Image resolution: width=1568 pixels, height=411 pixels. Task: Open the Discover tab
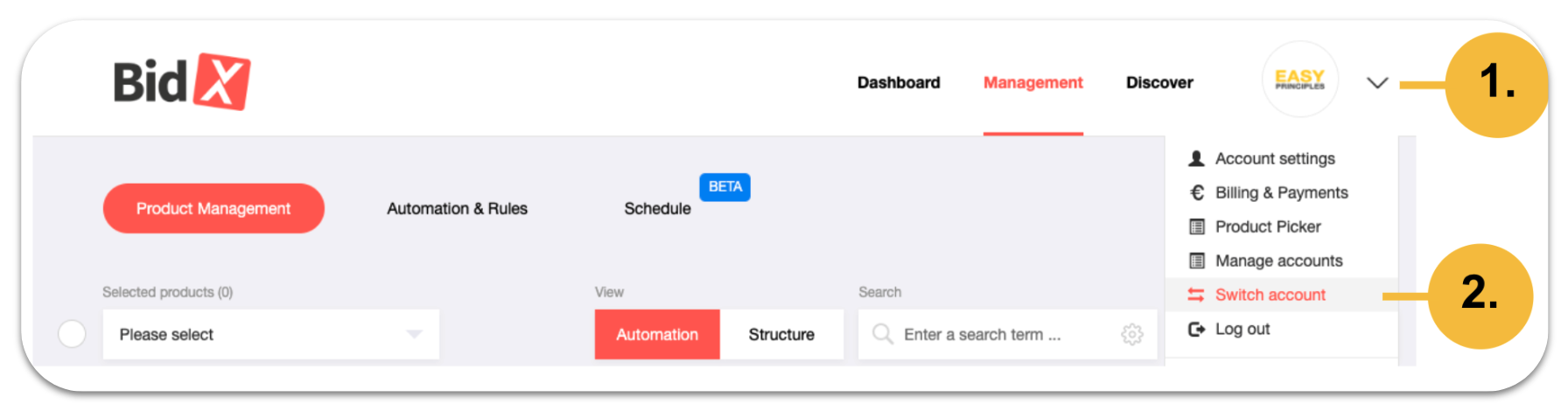point(1159,82)
